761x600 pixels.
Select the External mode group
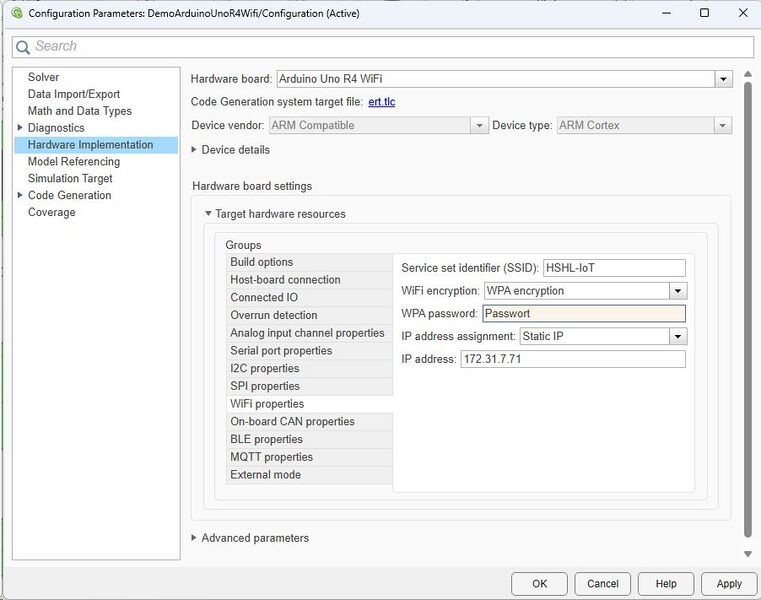point(309,475)
